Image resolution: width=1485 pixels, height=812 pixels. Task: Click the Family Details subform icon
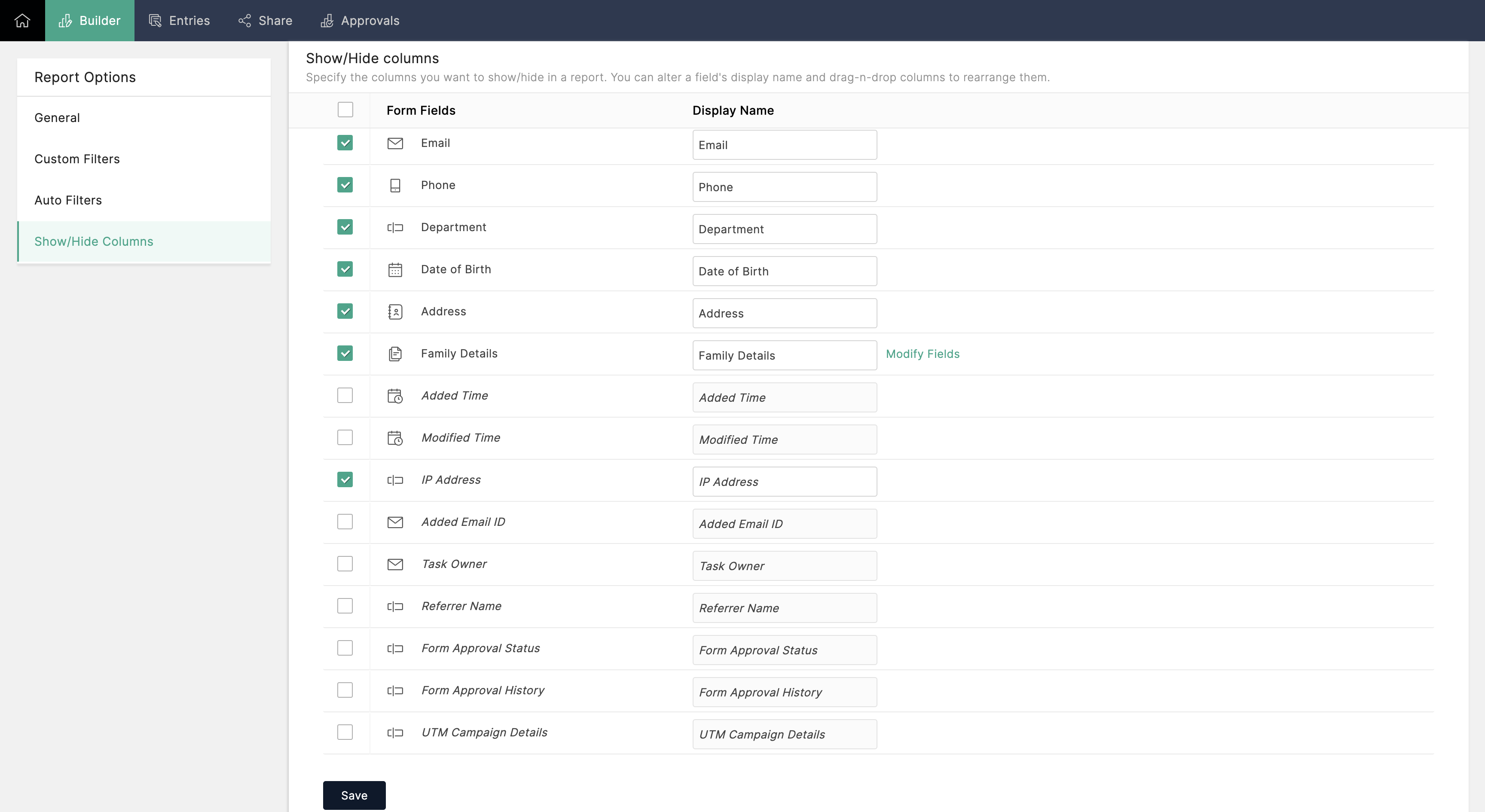tap(395, 354)
